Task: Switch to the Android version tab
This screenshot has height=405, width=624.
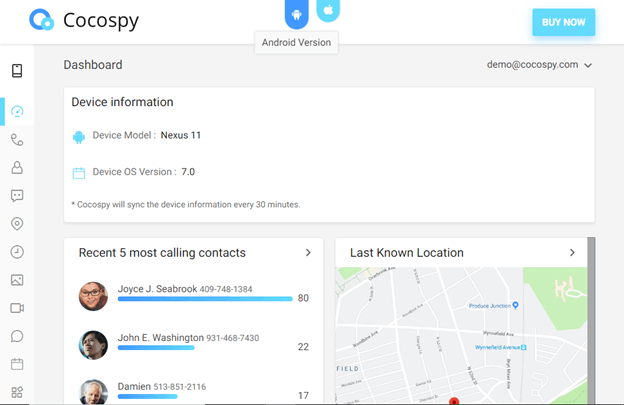Action: pyautogui.click(x=296, y=14)
